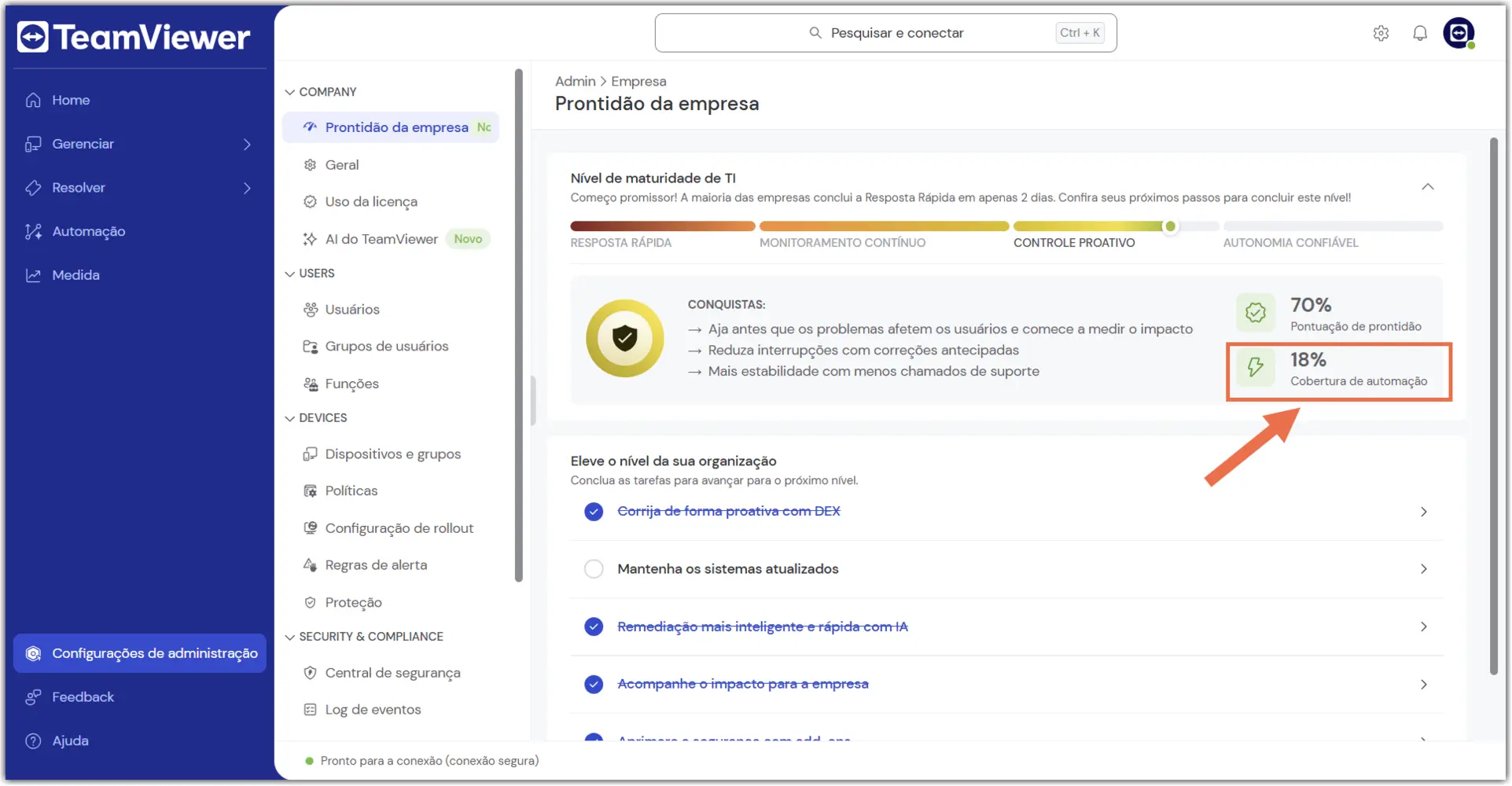The image size is (1512, 786).
Task: Click the admin menu vertical scrollbar
Action: (x=518, y=325)
